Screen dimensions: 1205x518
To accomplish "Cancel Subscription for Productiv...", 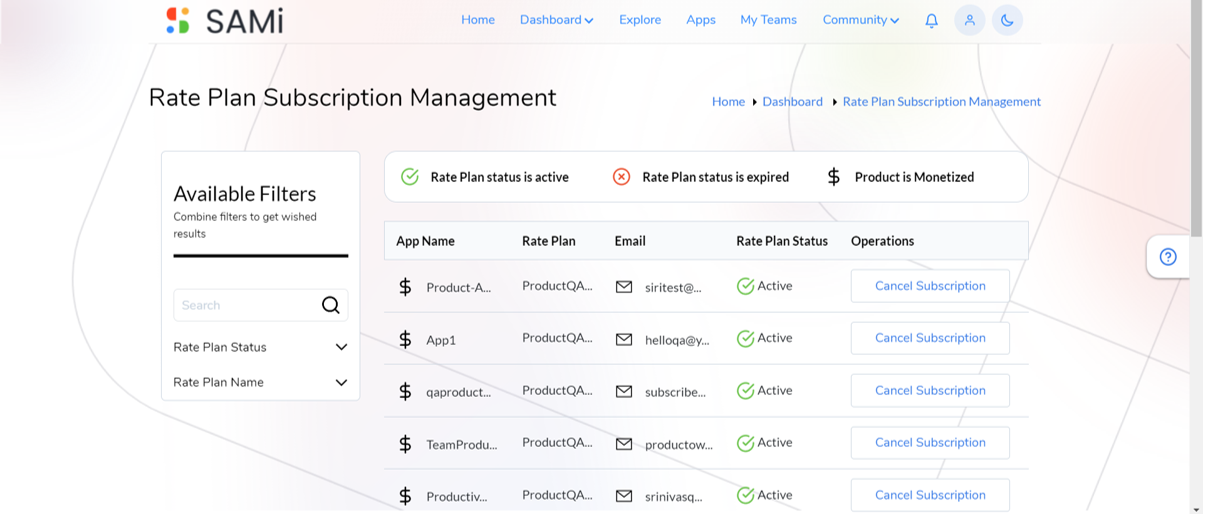I will [930, 494].
